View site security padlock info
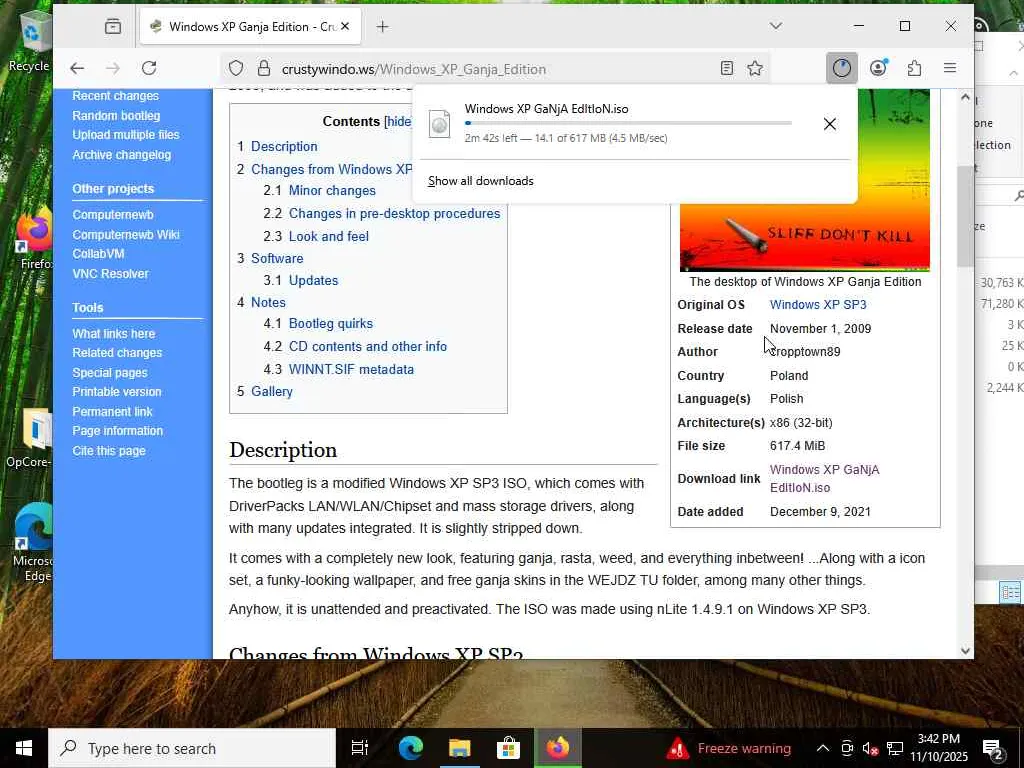 coord(264,69)
